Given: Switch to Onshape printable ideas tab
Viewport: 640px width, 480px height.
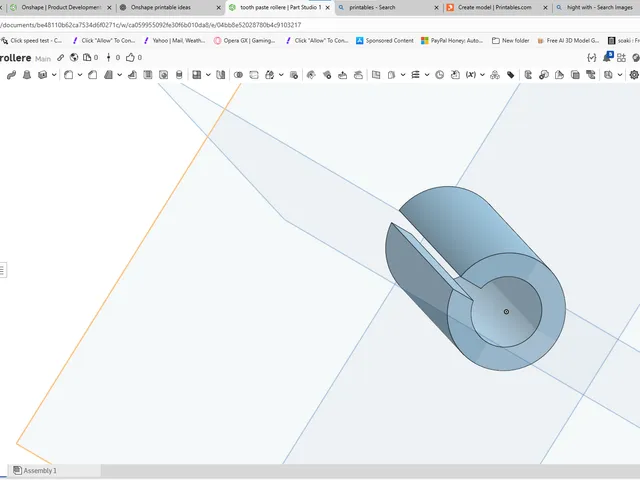Looking at the screenshot, I should click(161, 7).
